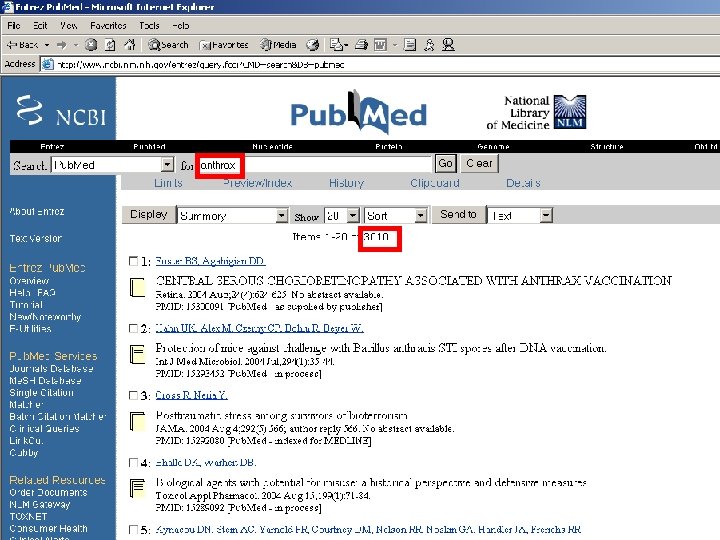Open the Media pane
The image size is (720, 540).
coord(278,45)
